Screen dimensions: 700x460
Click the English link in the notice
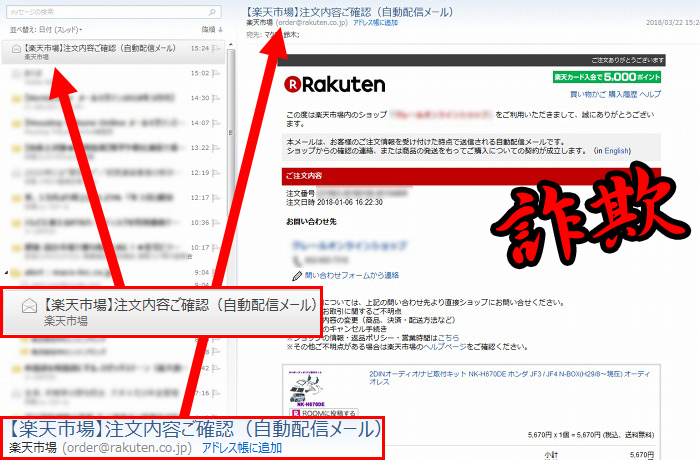tap(617, 151)
